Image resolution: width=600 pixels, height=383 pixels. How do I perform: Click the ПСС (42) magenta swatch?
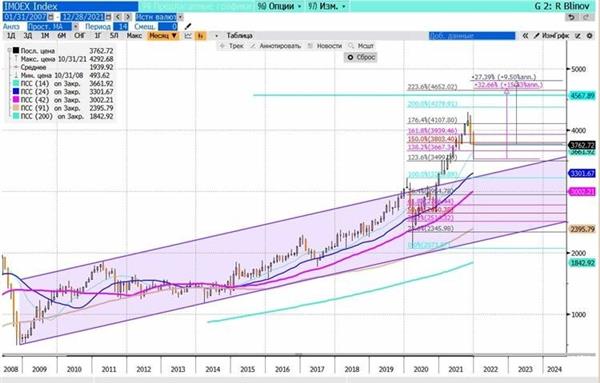16,100
